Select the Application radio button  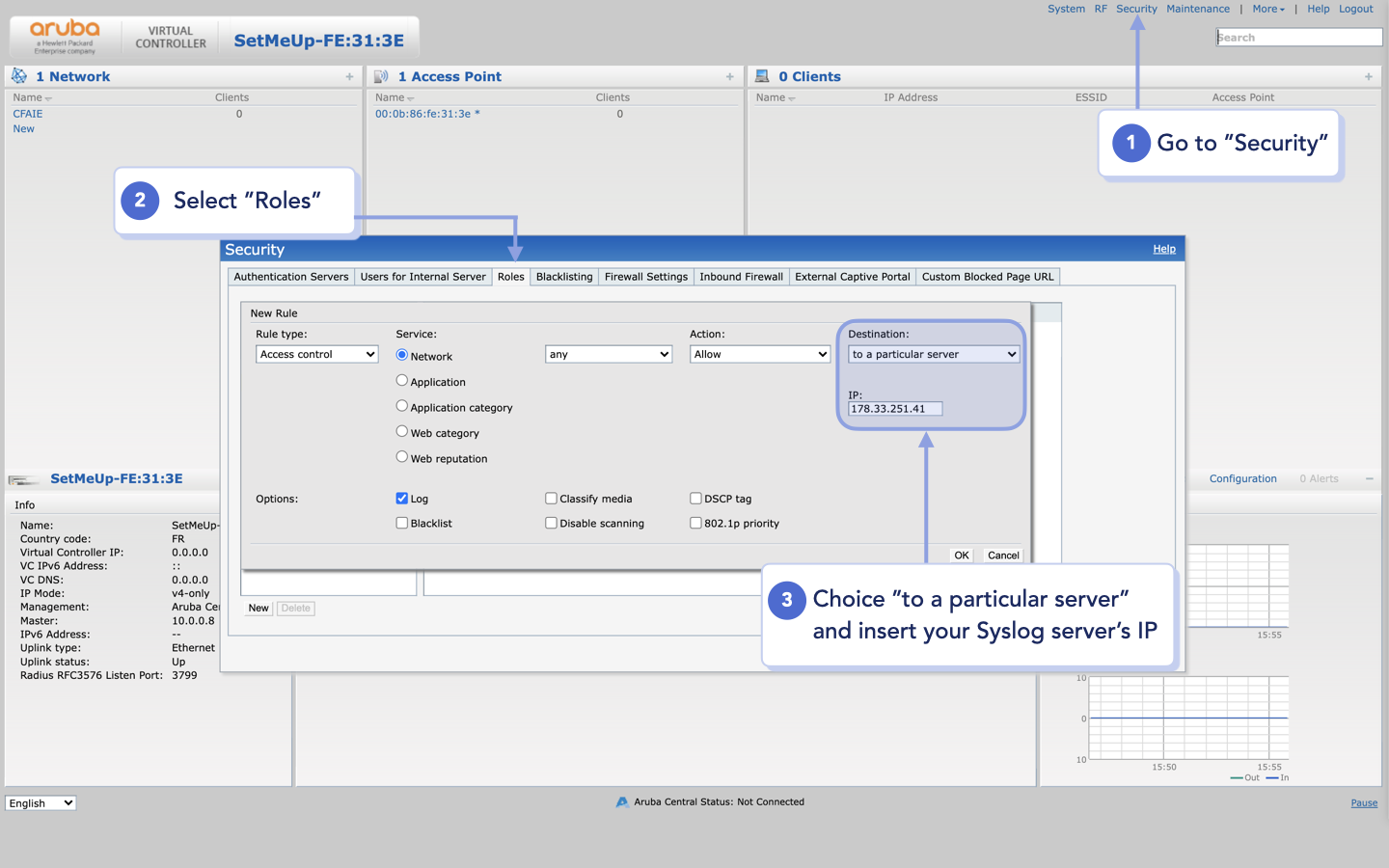point(401,380)
